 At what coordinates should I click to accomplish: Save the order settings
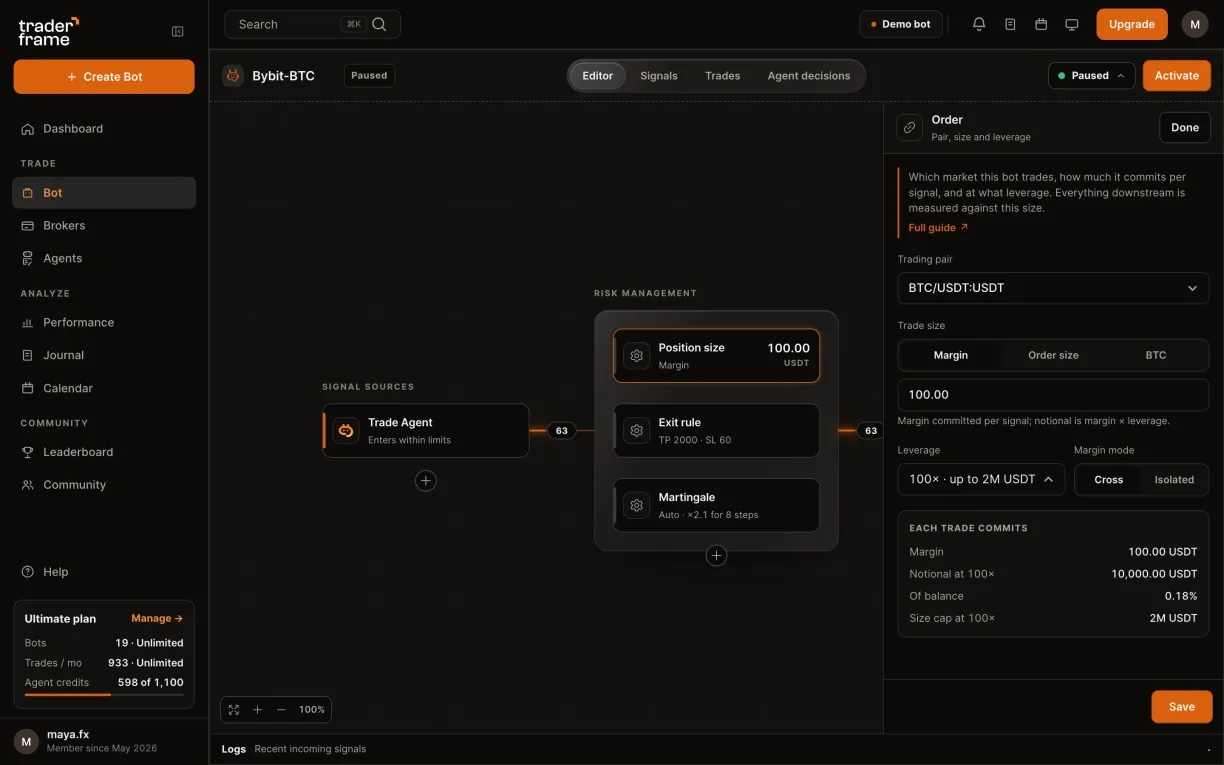(1182, 707)
